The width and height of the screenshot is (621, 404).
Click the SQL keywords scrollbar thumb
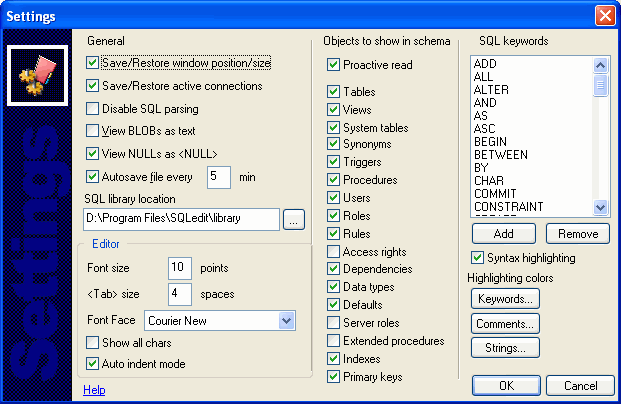coord(600,85)
